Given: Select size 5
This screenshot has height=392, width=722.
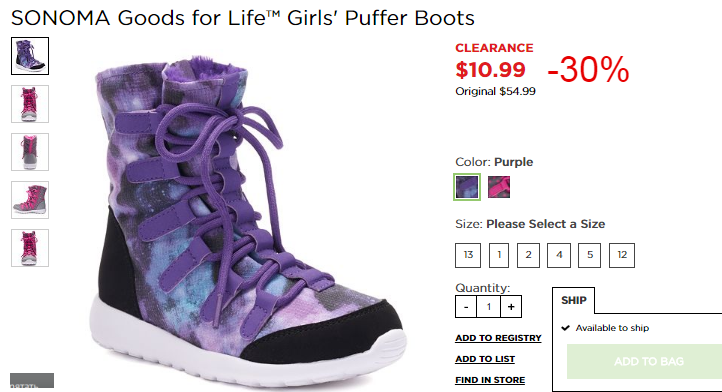Looking at the screenshot, I should (x=589, y=255).
